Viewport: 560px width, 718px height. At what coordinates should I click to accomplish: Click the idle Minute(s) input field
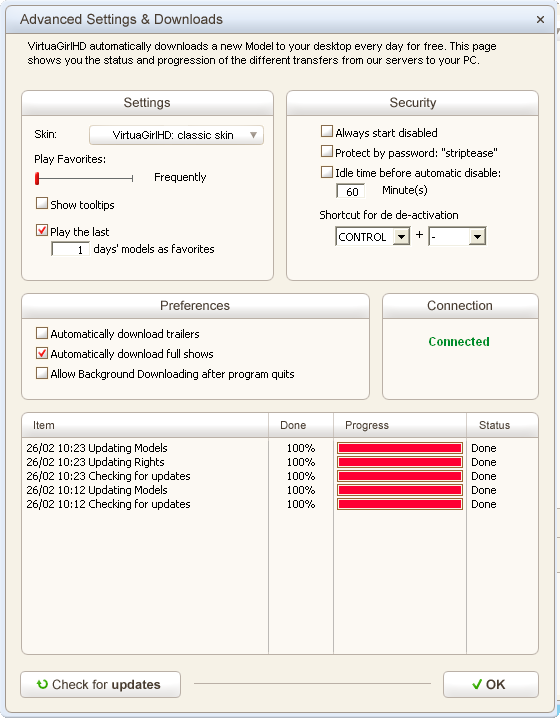(350, 191)
